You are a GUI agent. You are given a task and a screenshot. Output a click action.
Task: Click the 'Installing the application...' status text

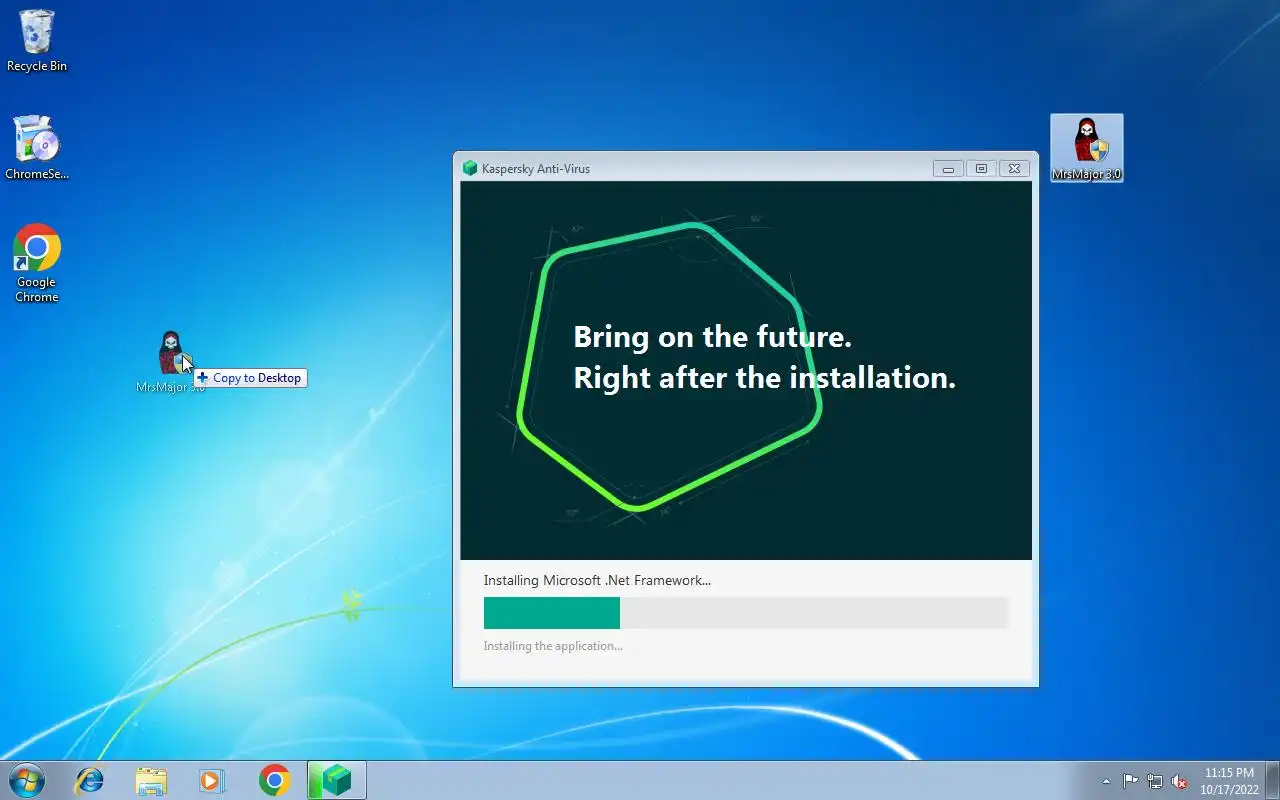[553, 646]
